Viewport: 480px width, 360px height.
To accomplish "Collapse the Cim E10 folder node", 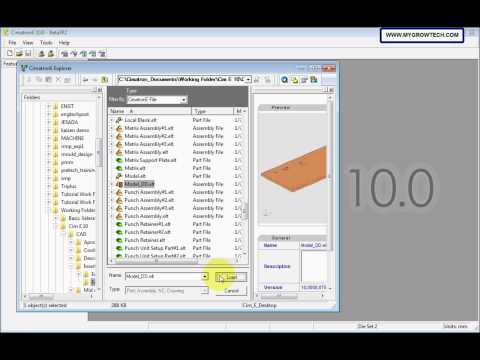I will (x=56, y=226).
